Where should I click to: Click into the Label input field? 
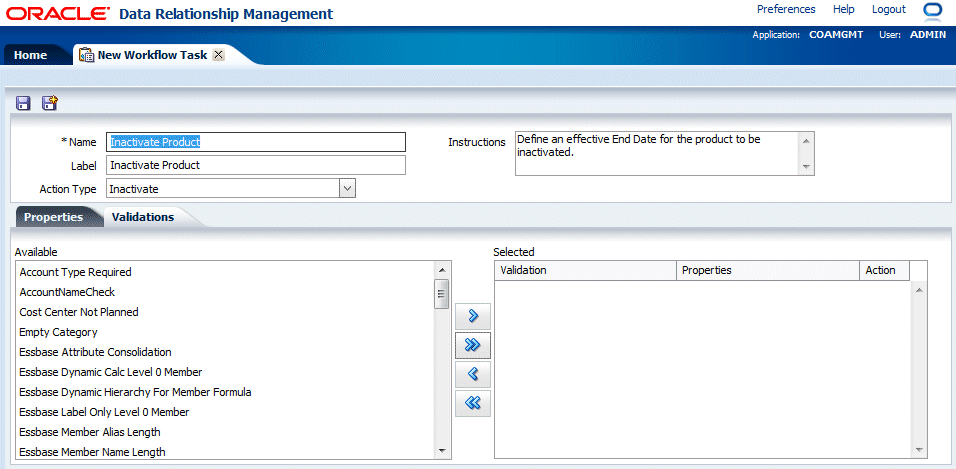pos(256,165)
